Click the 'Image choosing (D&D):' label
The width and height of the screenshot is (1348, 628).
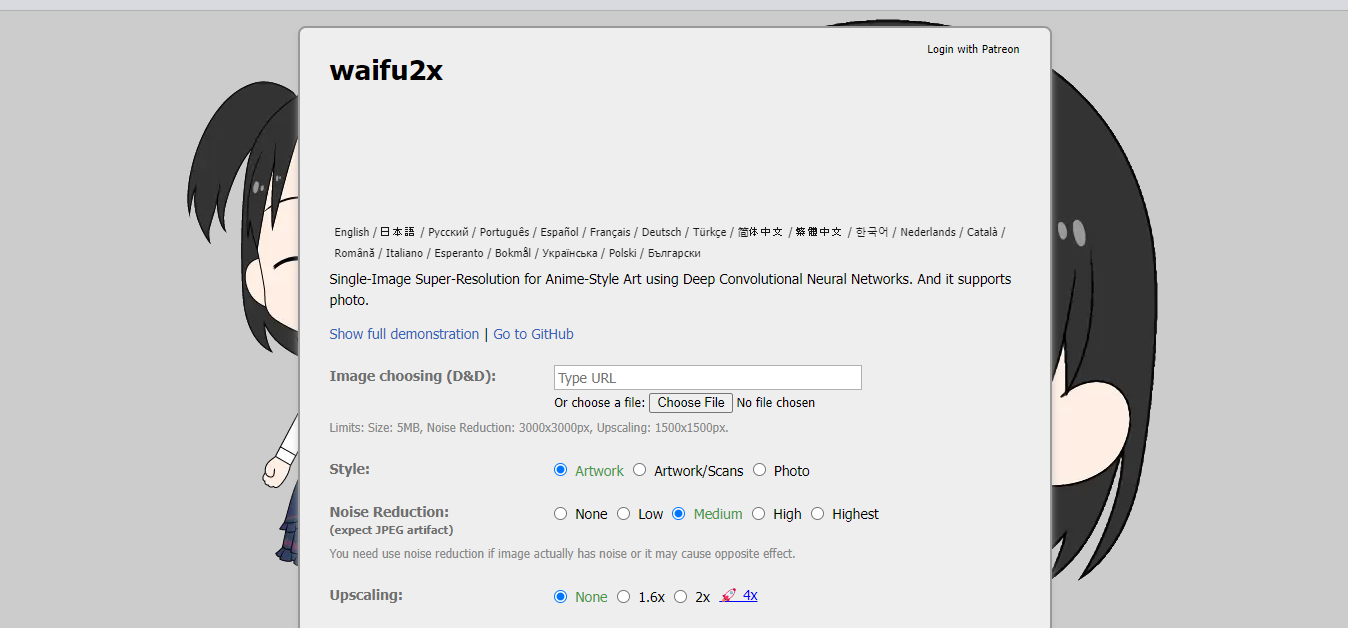point(413,376)
